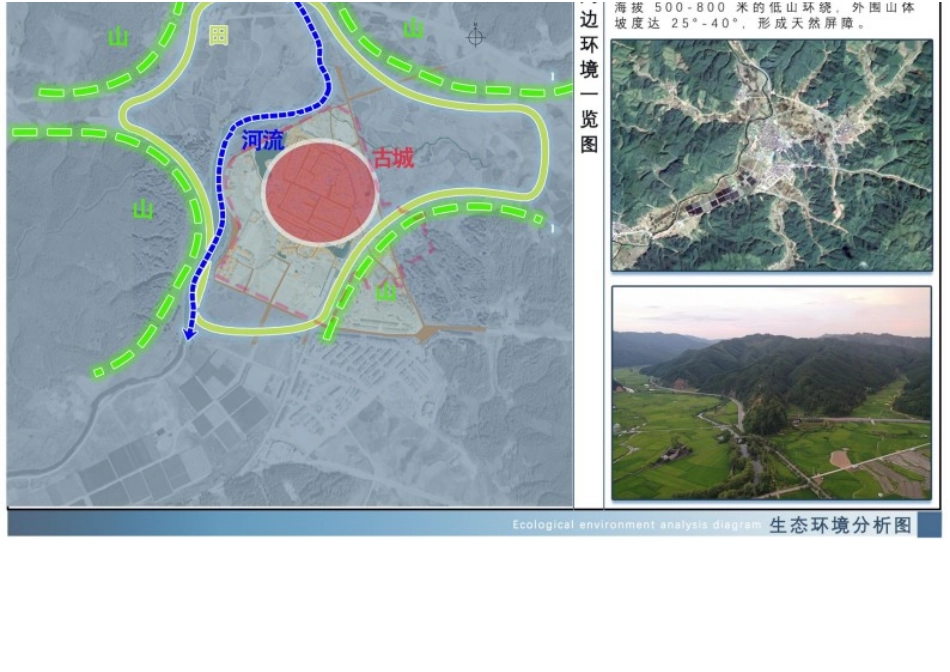Image resolution: width=950 pixels, height=672 pixels.
Task: Open the satellite image of the town
Action: coord(771,155)
